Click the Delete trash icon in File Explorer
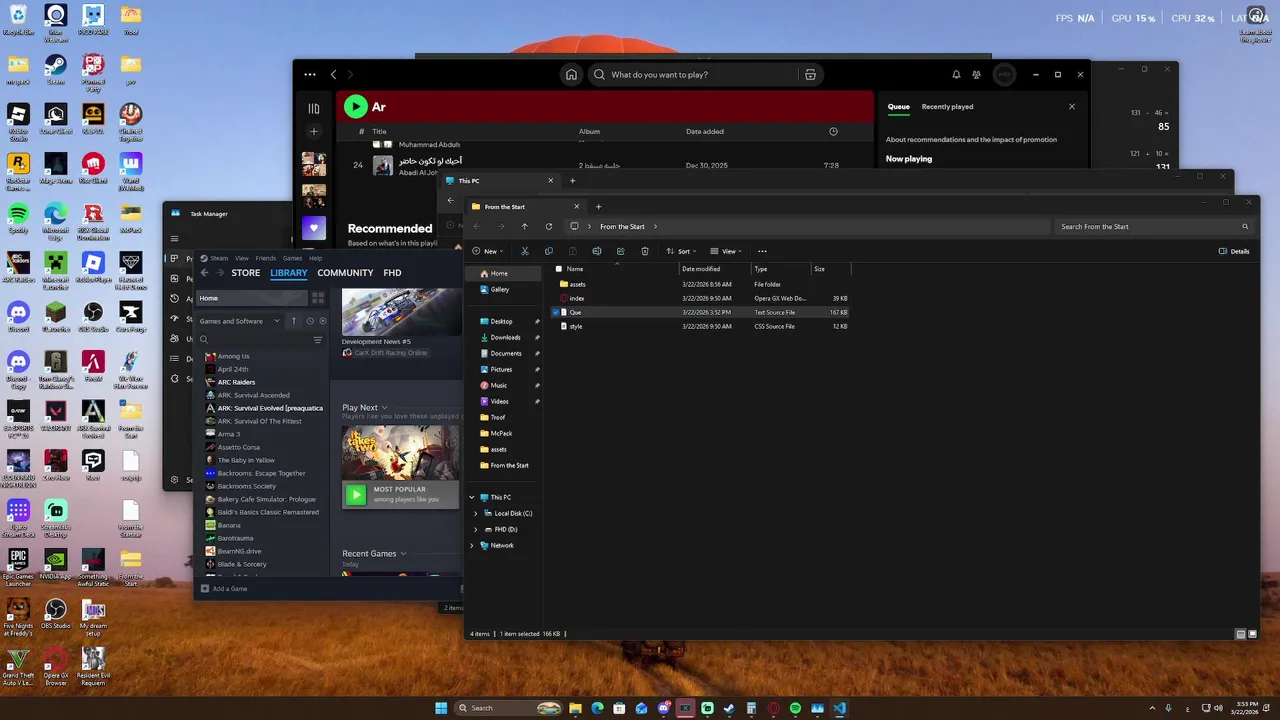The image size is (1280, 720). 645,251
